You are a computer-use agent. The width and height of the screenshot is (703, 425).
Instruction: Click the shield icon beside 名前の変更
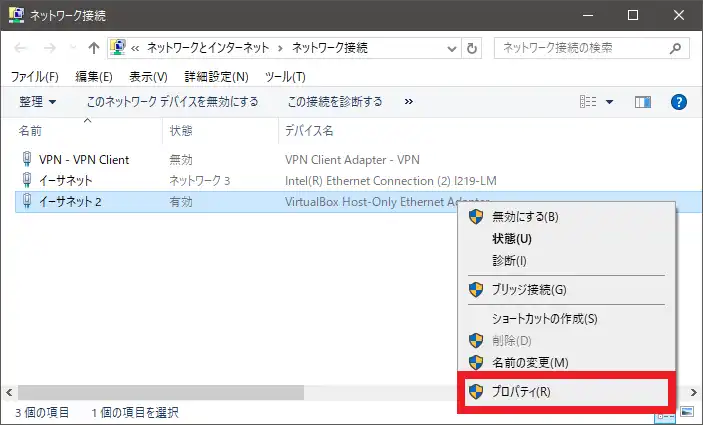click(476, 362)
